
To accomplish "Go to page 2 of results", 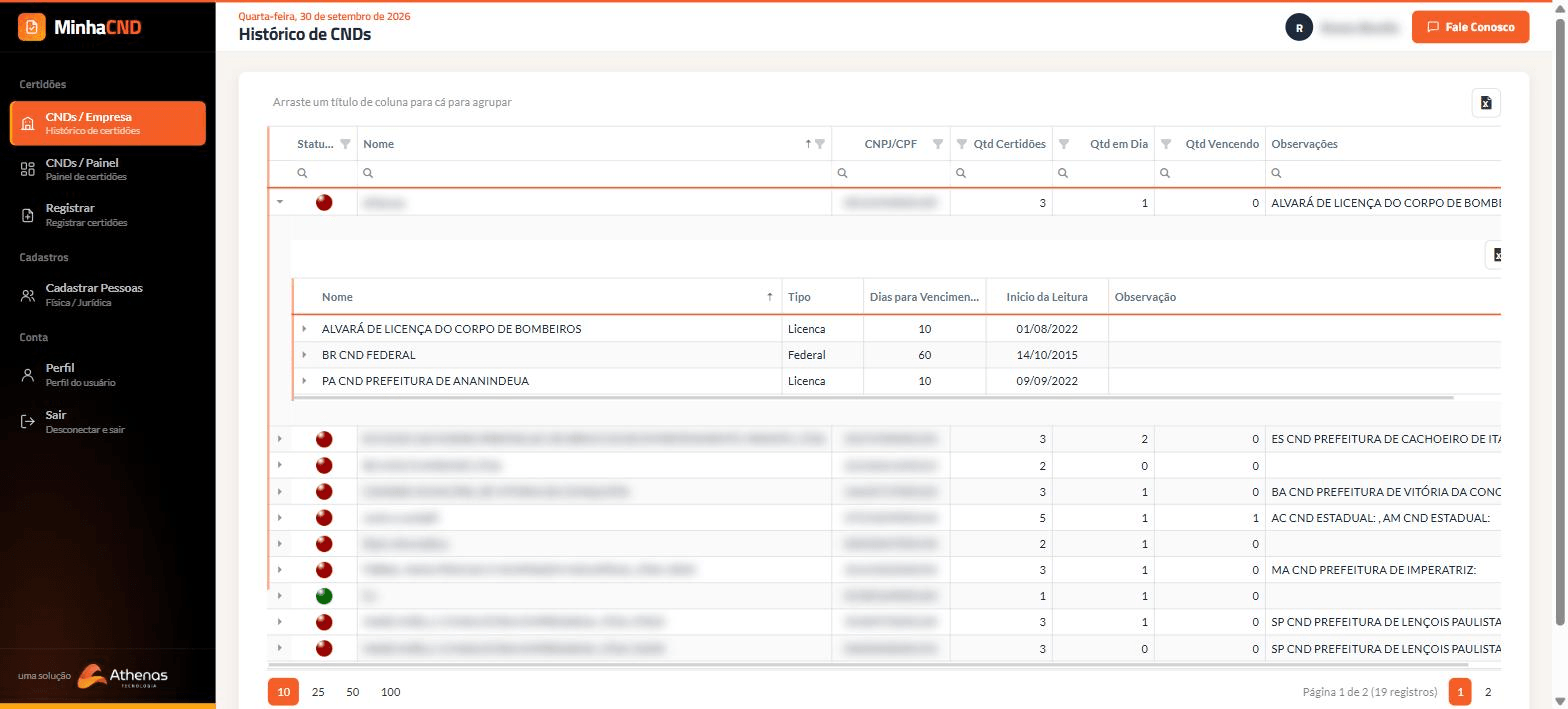I will coord(1488,692).
